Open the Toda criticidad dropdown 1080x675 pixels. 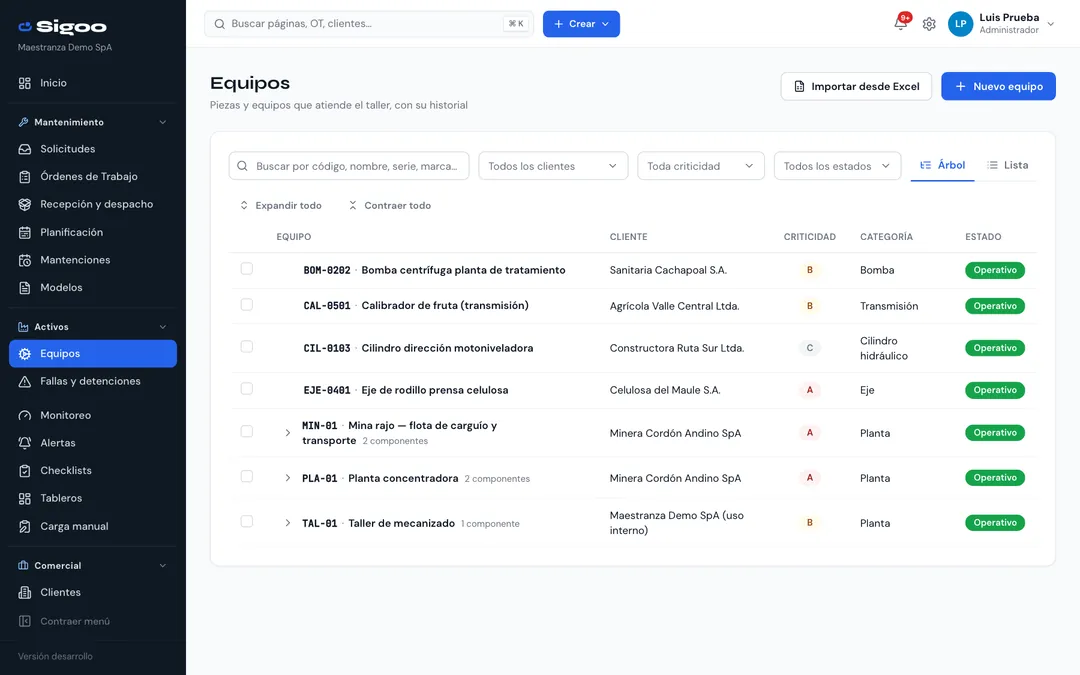click(700, 166)
